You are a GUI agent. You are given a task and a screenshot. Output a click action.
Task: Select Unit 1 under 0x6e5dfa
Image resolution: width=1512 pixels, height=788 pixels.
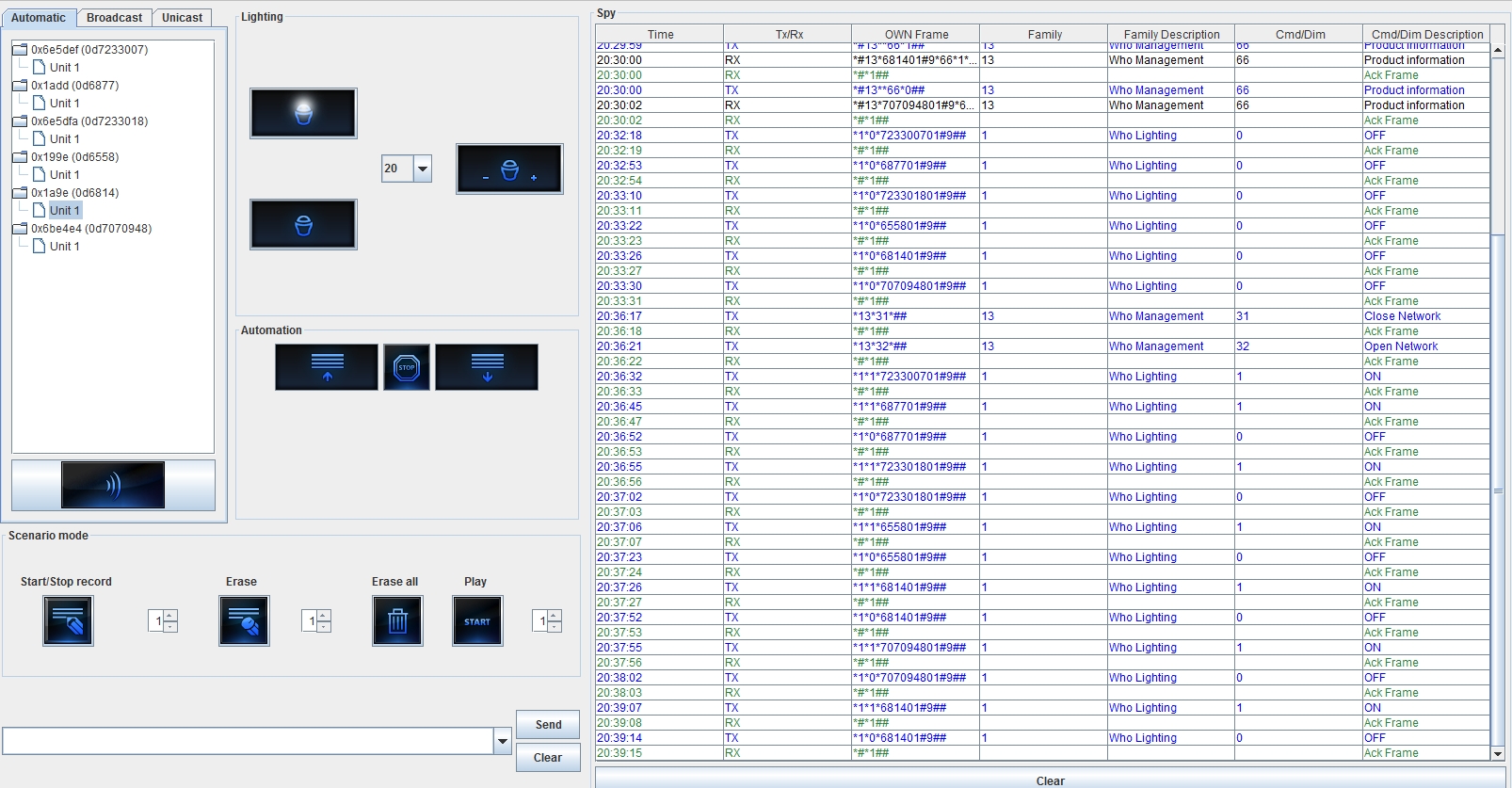coord(64,138)
